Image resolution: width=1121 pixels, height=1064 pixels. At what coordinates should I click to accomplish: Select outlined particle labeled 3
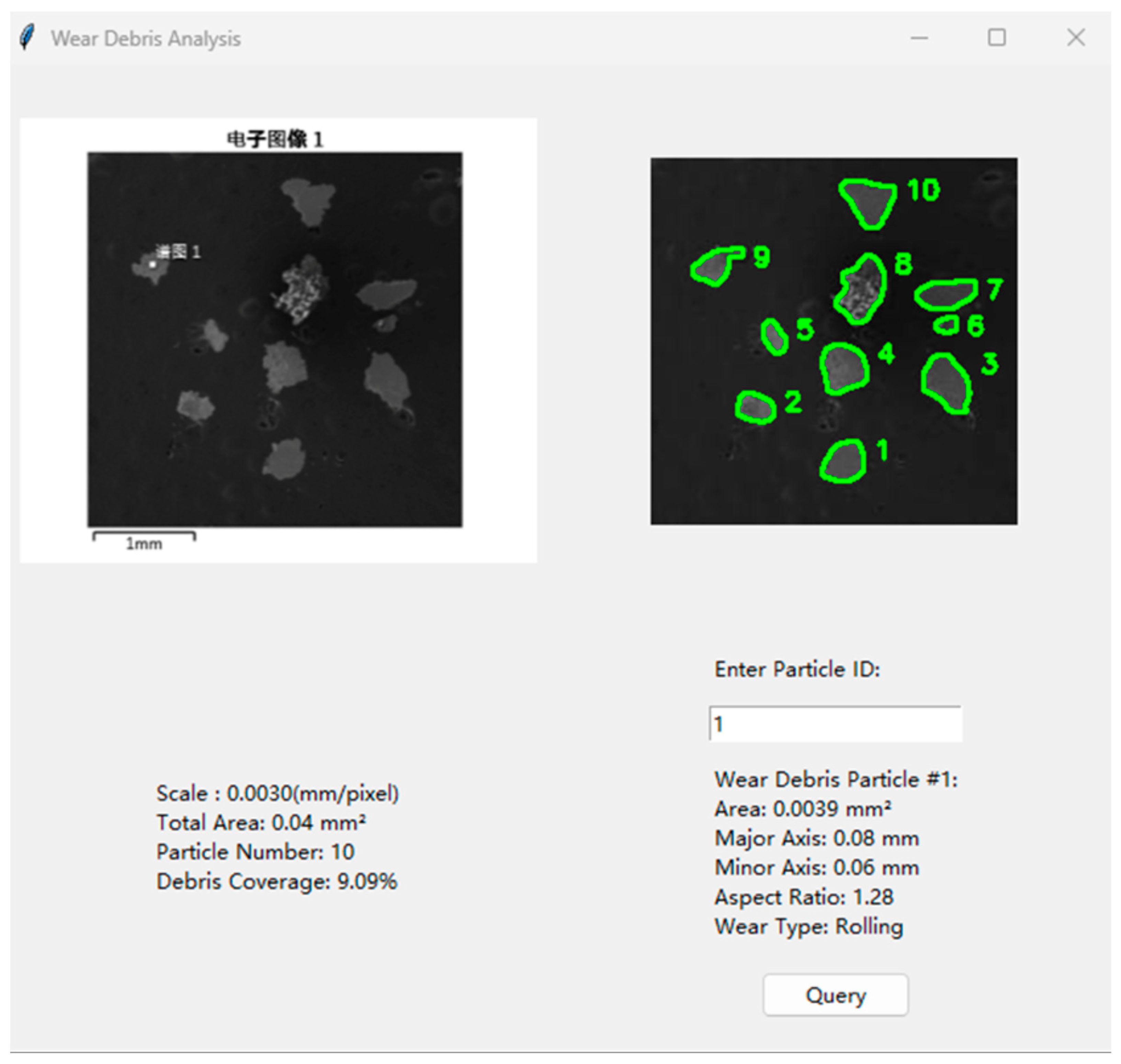point(946,383)
